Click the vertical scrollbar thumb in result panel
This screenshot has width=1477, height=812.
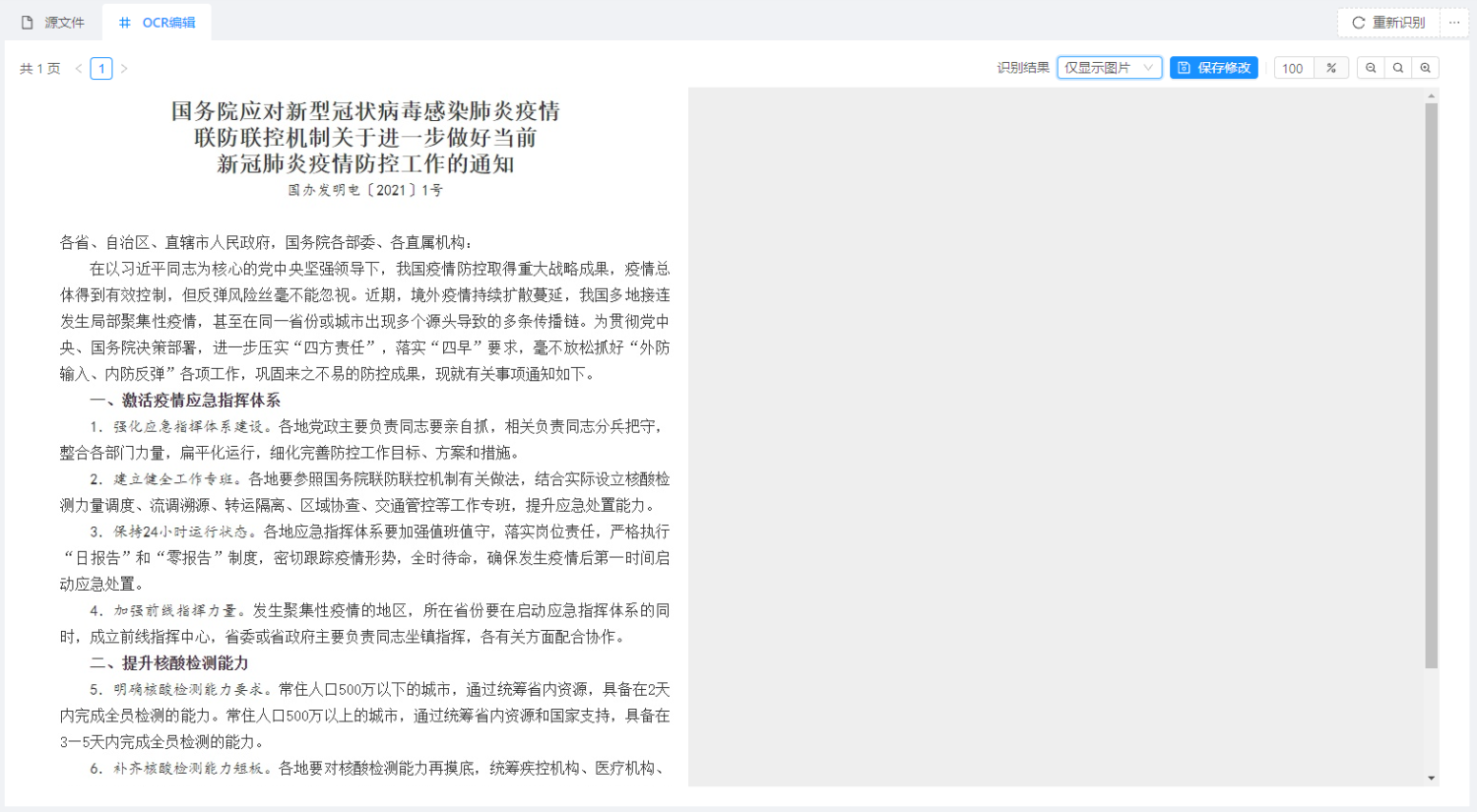pos(1432,386)
